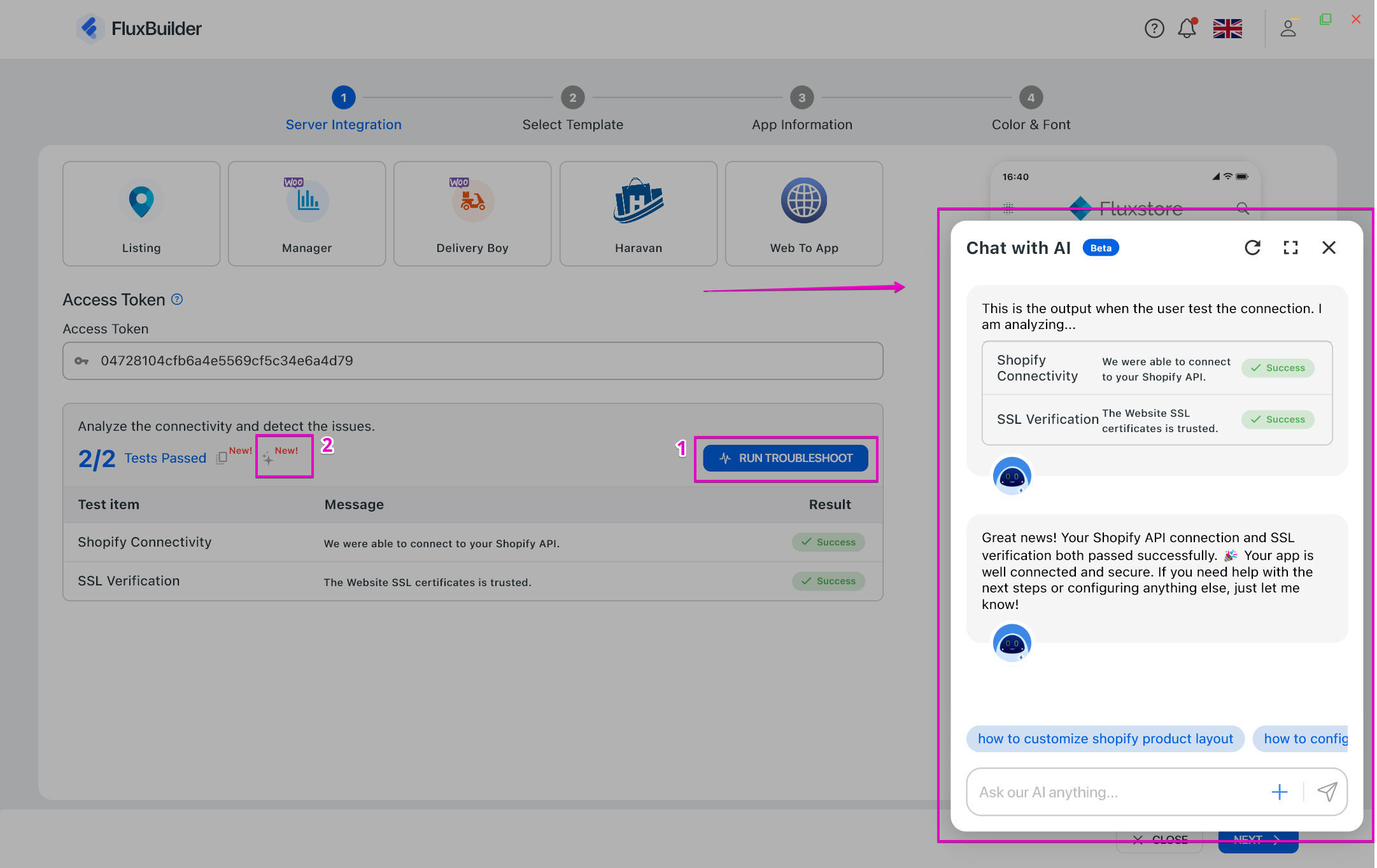Select the Haravan integration card
The width and height of the screenshot is (1377, 868).
[x=638, y=213]
